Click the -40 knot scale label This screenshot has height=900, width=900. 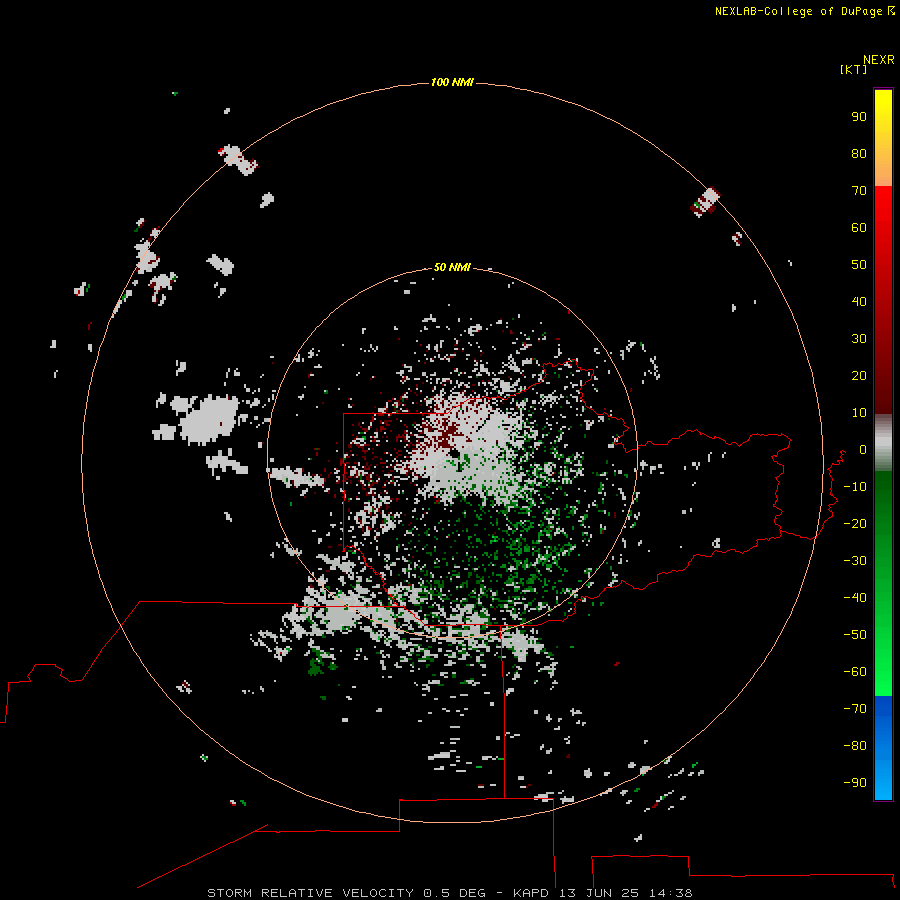(x=855, y=598)
